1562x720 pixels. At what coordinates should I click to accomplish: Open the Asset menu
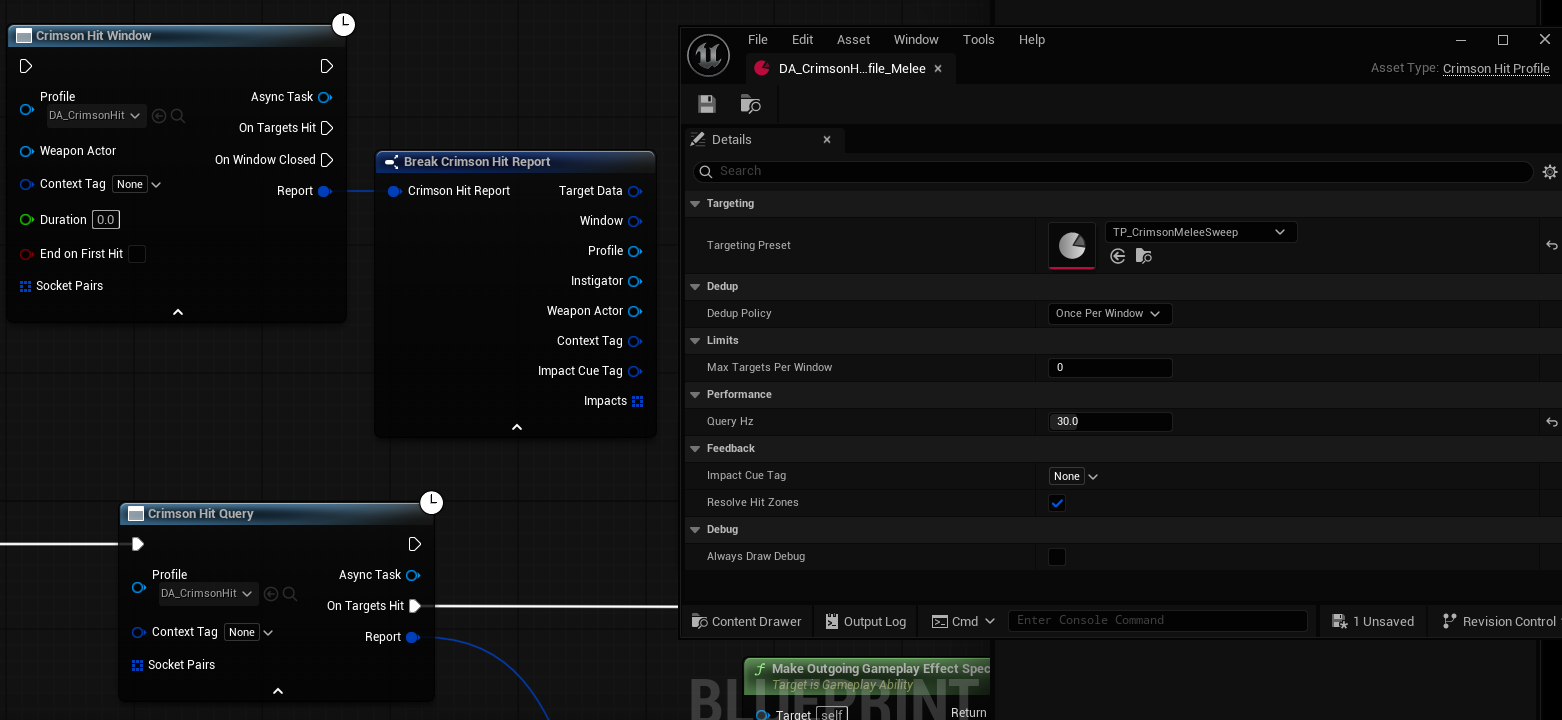(854, 40)
